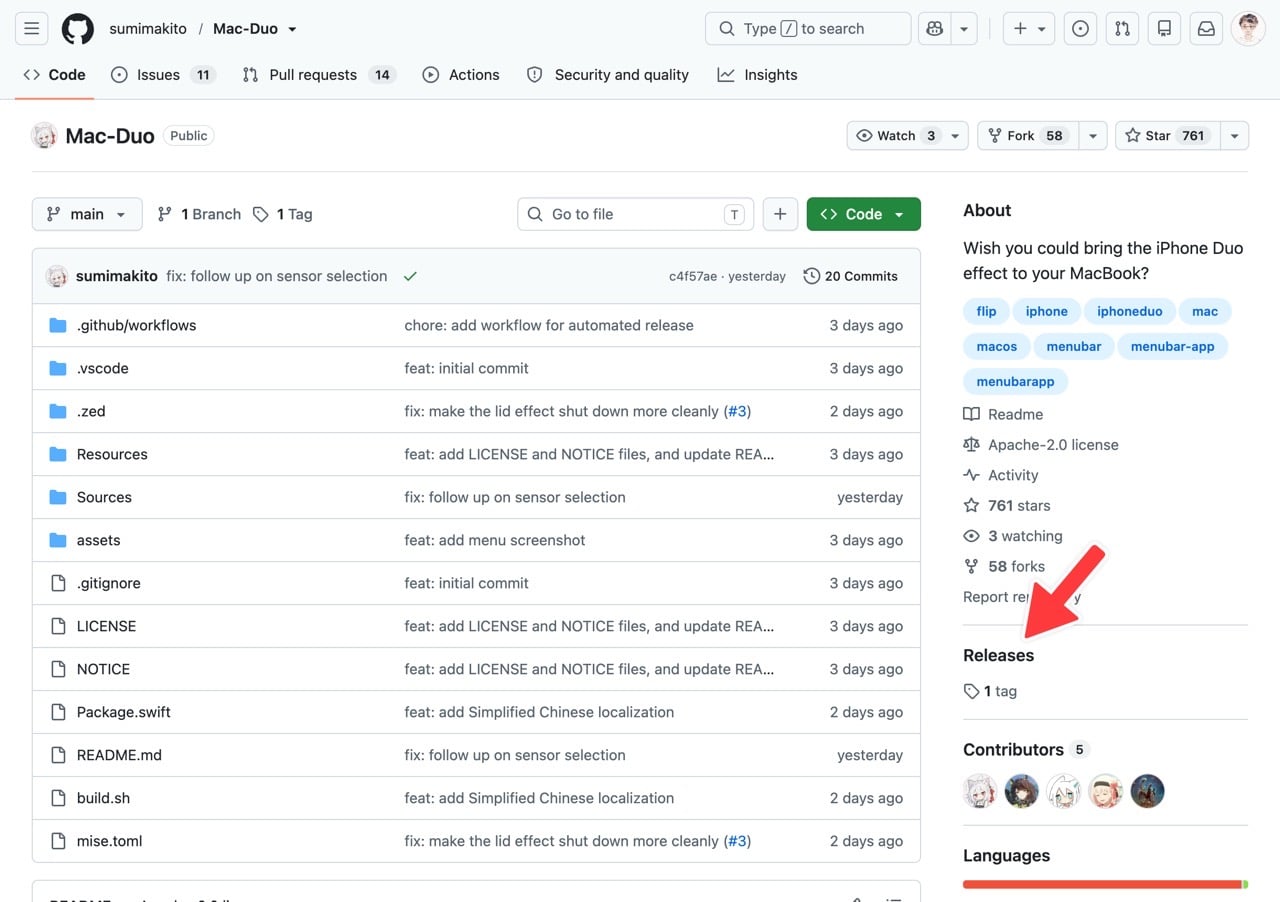Select the flip topic tag
The height and width of the screenshot is (902, 1280).
coord(986,311)
